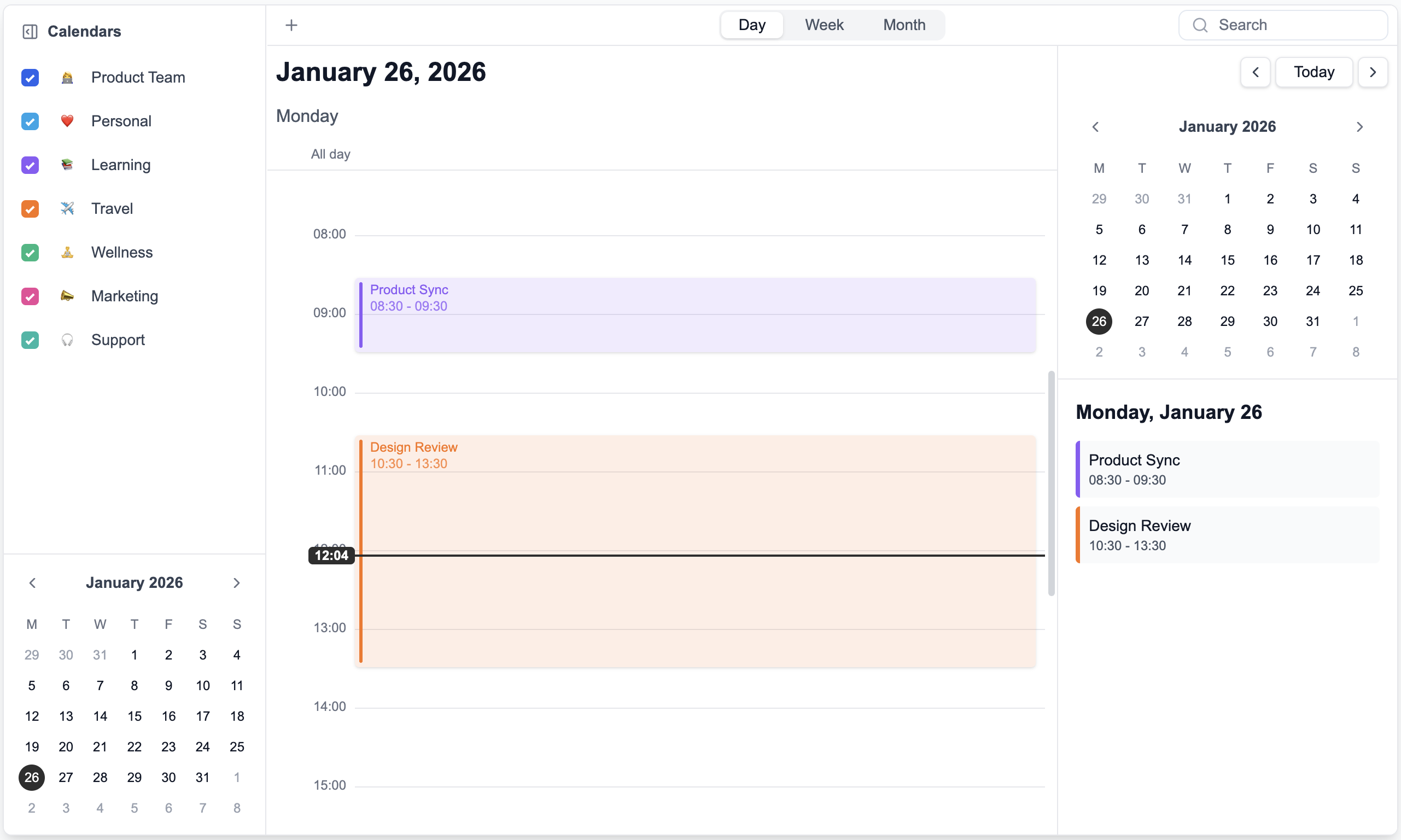
Task: Click the heart icon next to Personal
Action: tap(67, 121)
